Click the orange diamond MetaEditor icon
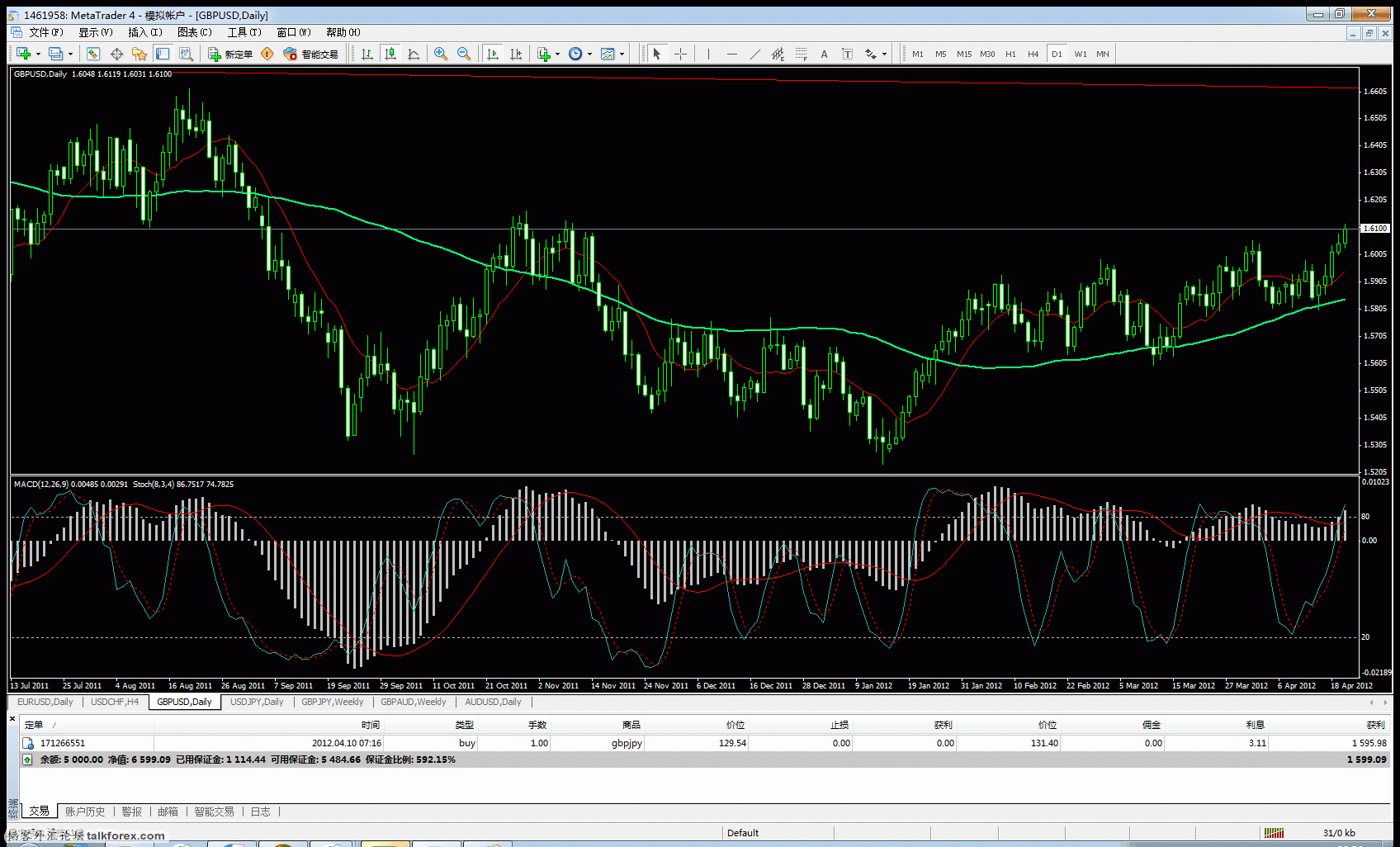Image resolution: width=1400 pixels, height=847 pixels. tap(267, 54)
